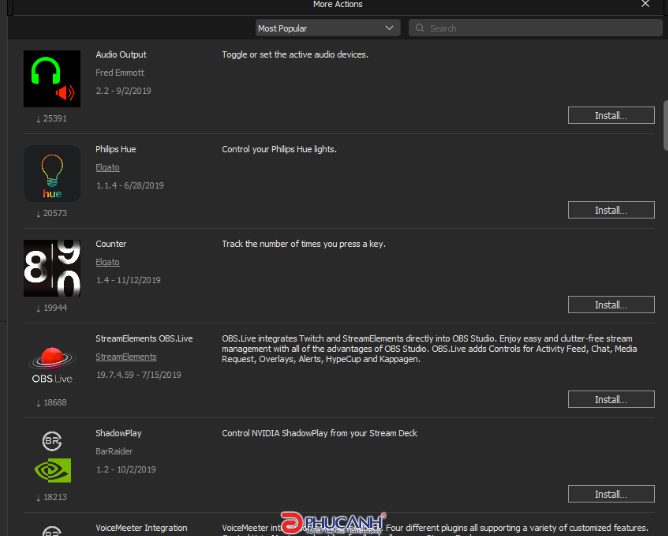Open the Elgato link under Philips Hue

pyautogui.click(x=107, y=167)
